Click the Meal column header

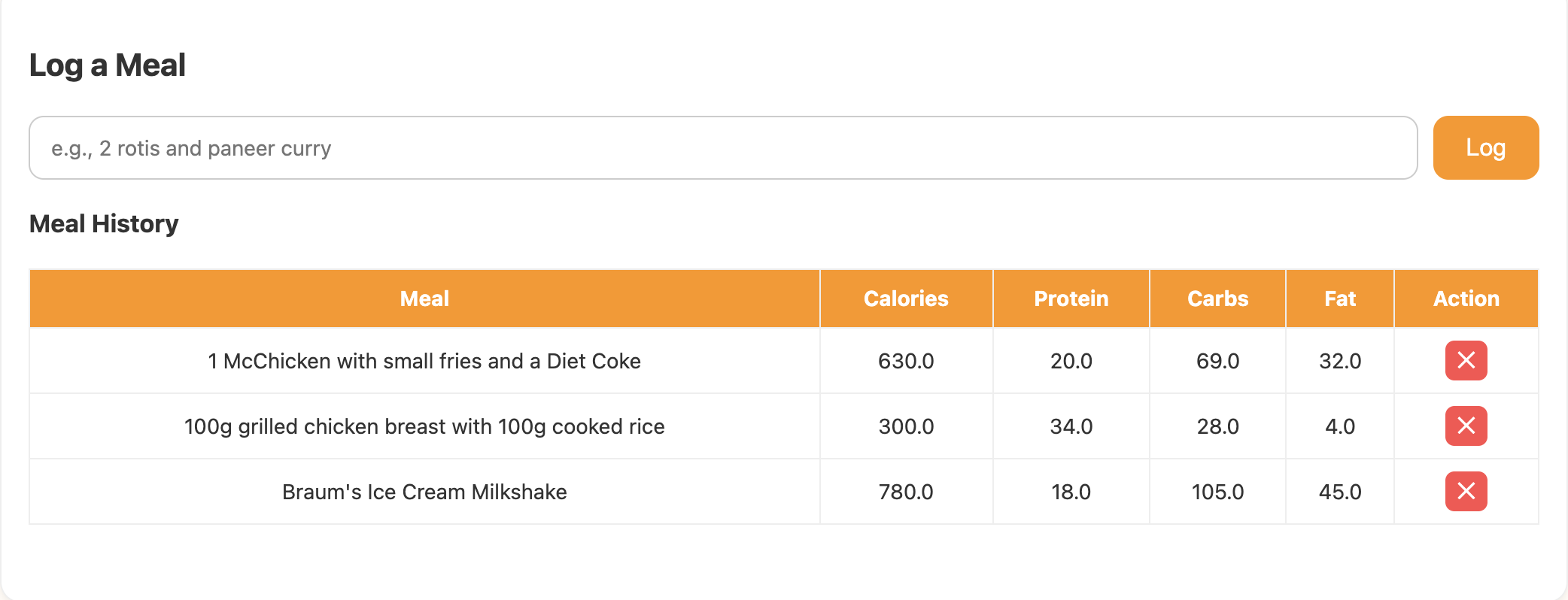pos(424,299)
